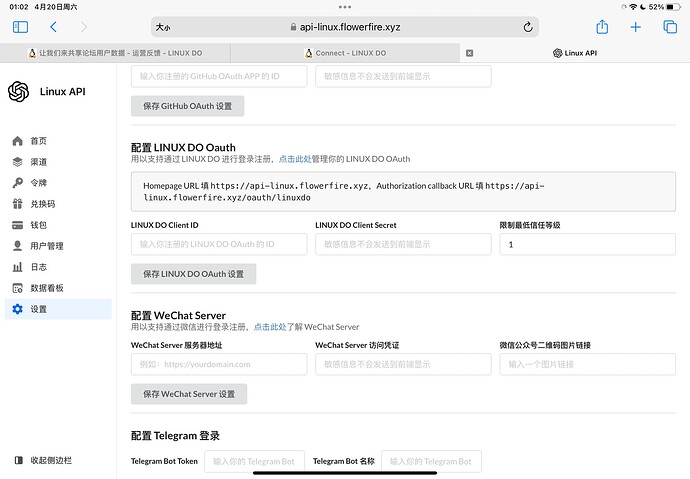Reload the page with the refresh icon
The image size is (690, 479).
pos(528,27)
